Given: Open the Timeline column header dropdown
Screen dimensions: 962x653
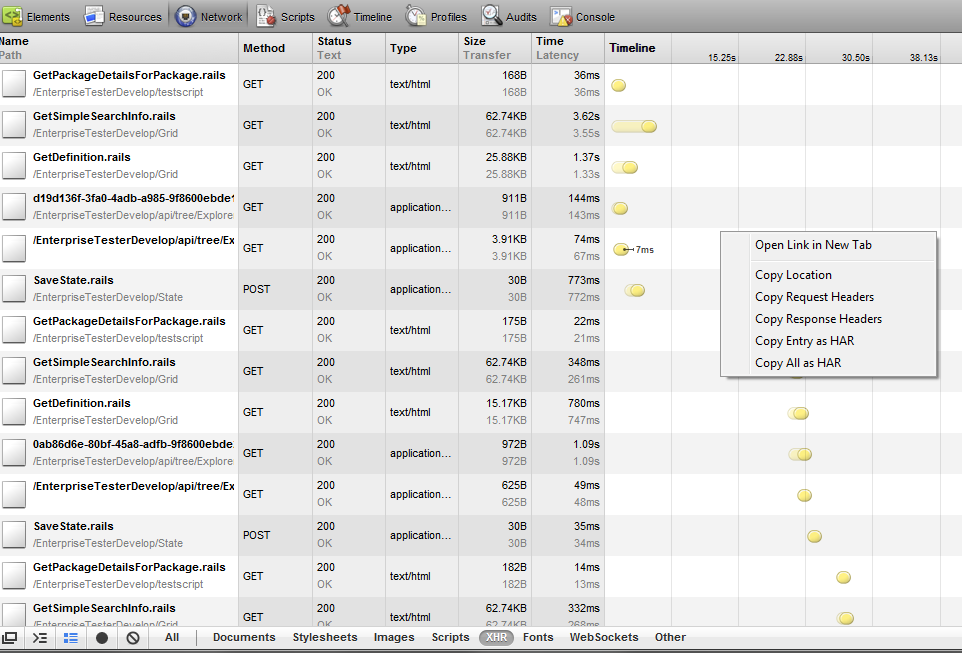Looking at the screenshot, I should [x=632, y=48].
